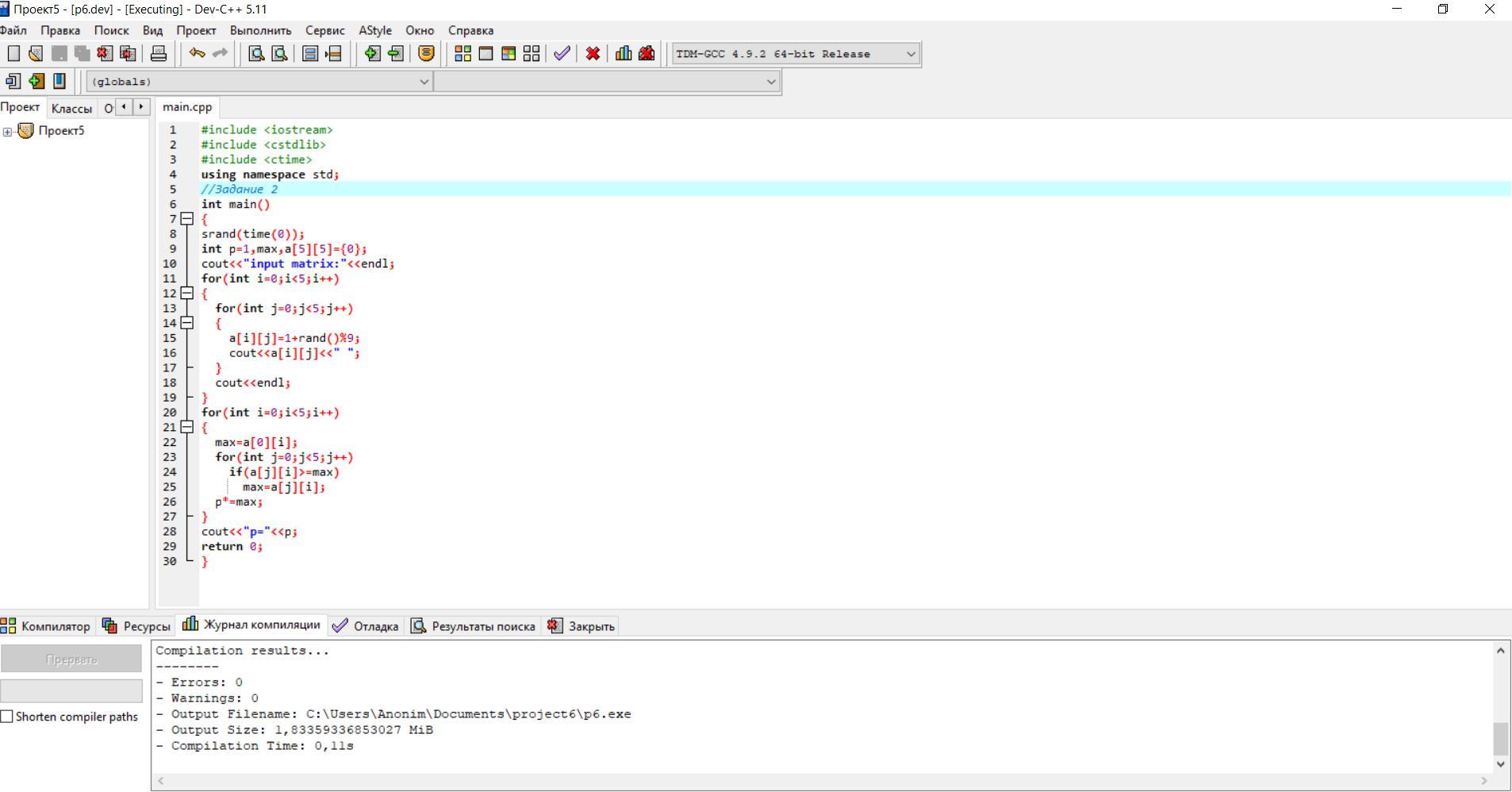Click the Open project or file icon
Image resolution: width=1512 pixels, height=792 pixels.
click(36, 53)
